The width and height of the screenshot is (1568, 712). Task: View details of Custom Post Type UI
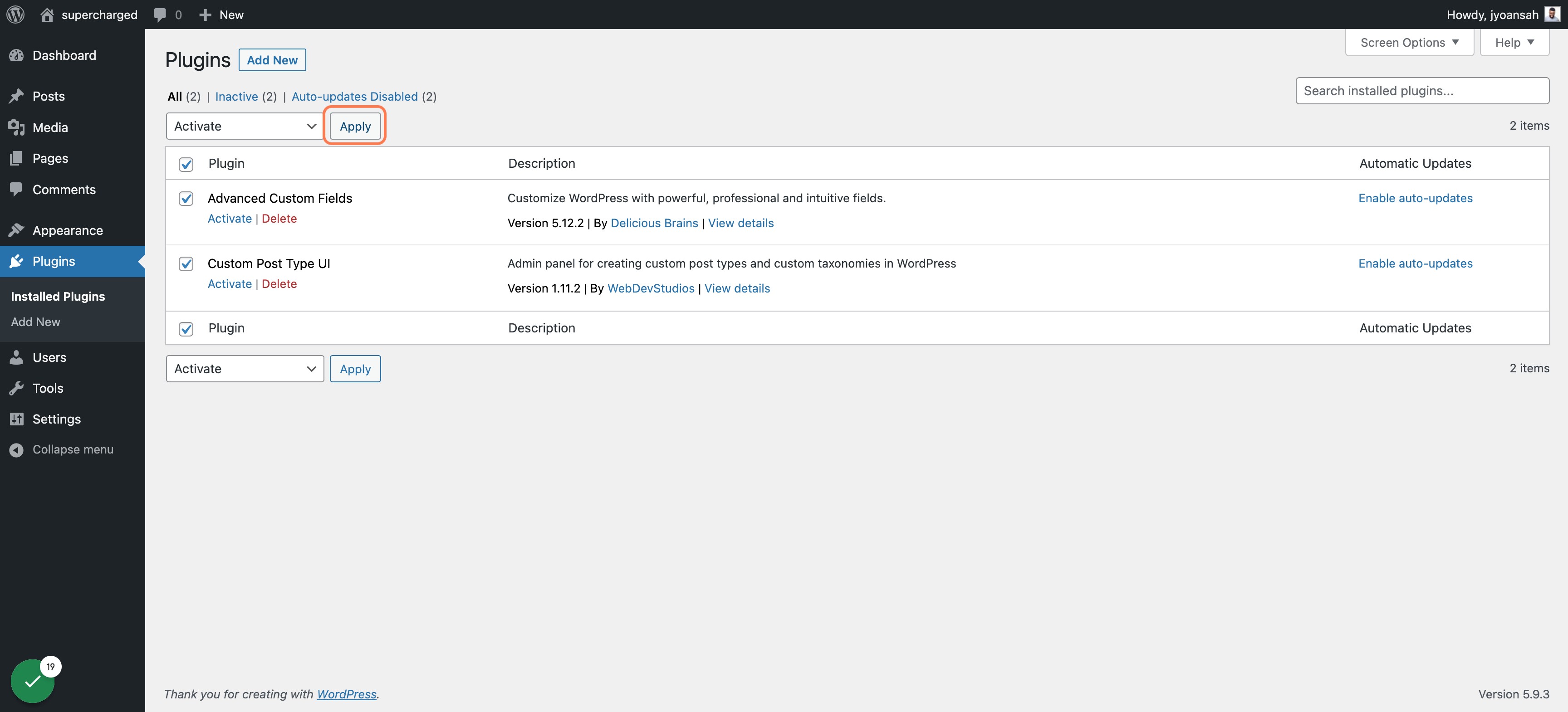click(737, 288)
